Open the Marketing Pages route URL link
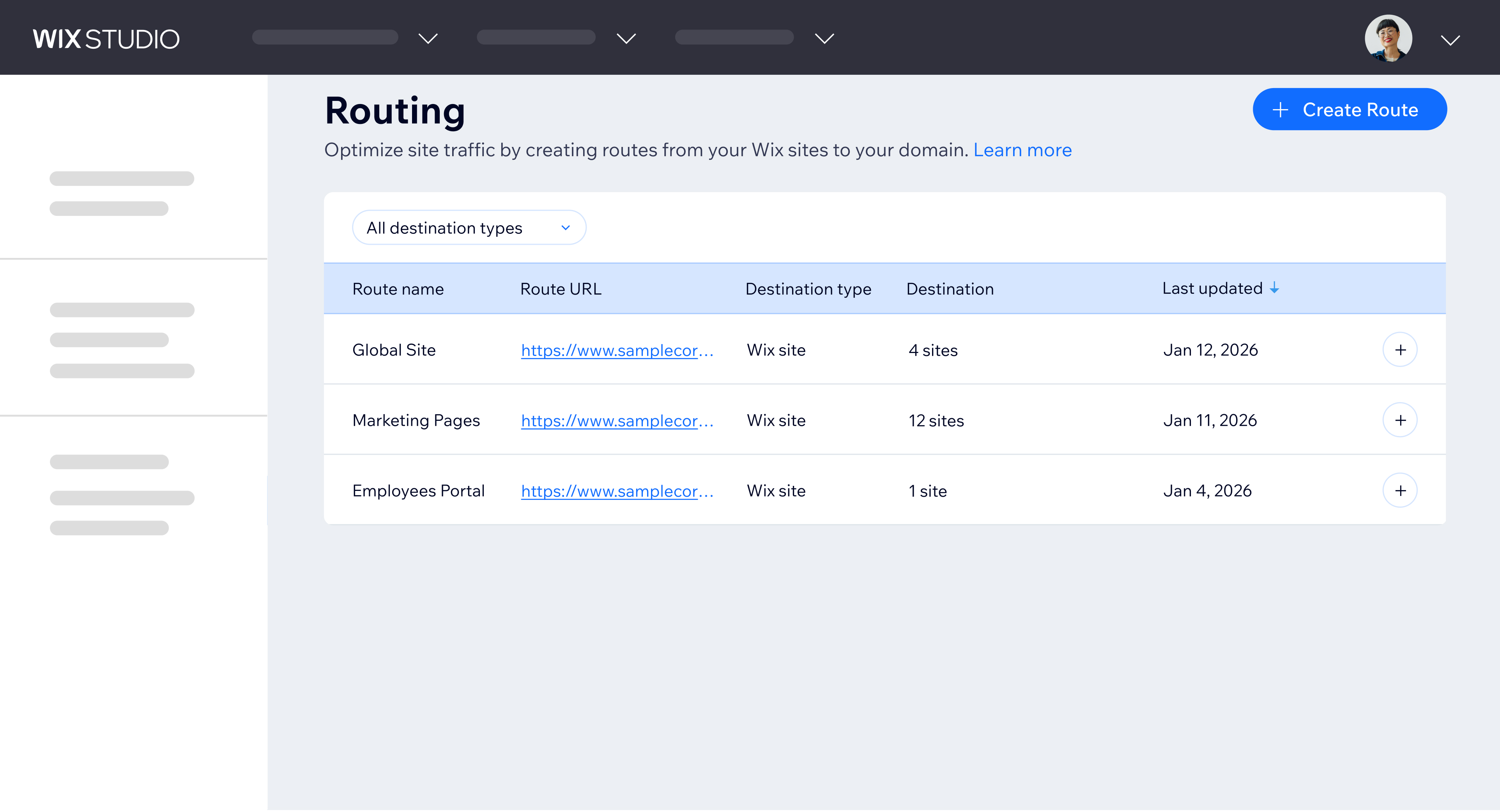 617,421
